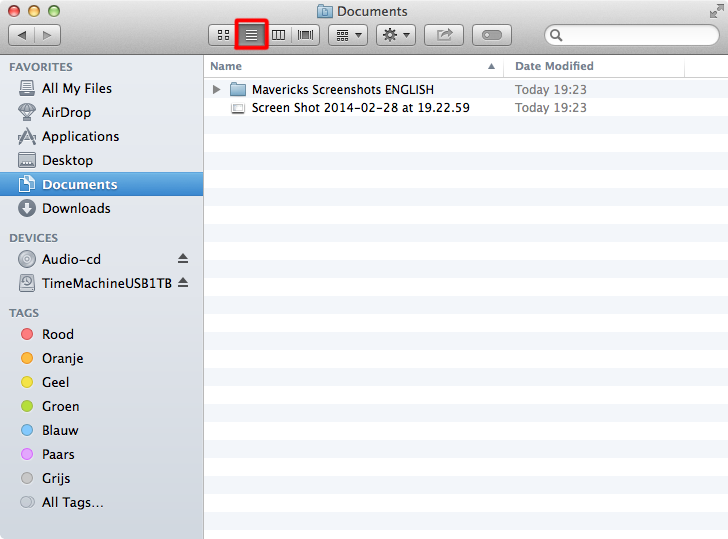Open the item arrangement dropdown
728x539 pixels.
point(348,35)
